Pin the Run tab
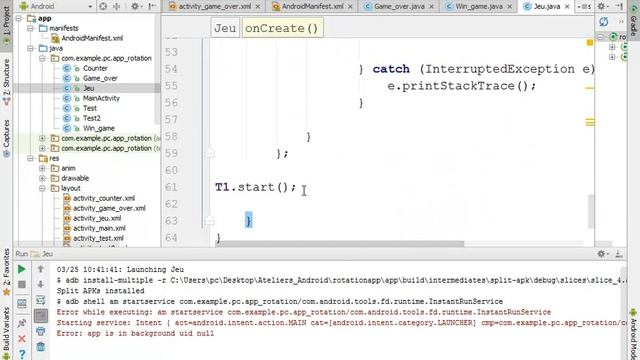 pyautogui.click(x=22, y=323)
